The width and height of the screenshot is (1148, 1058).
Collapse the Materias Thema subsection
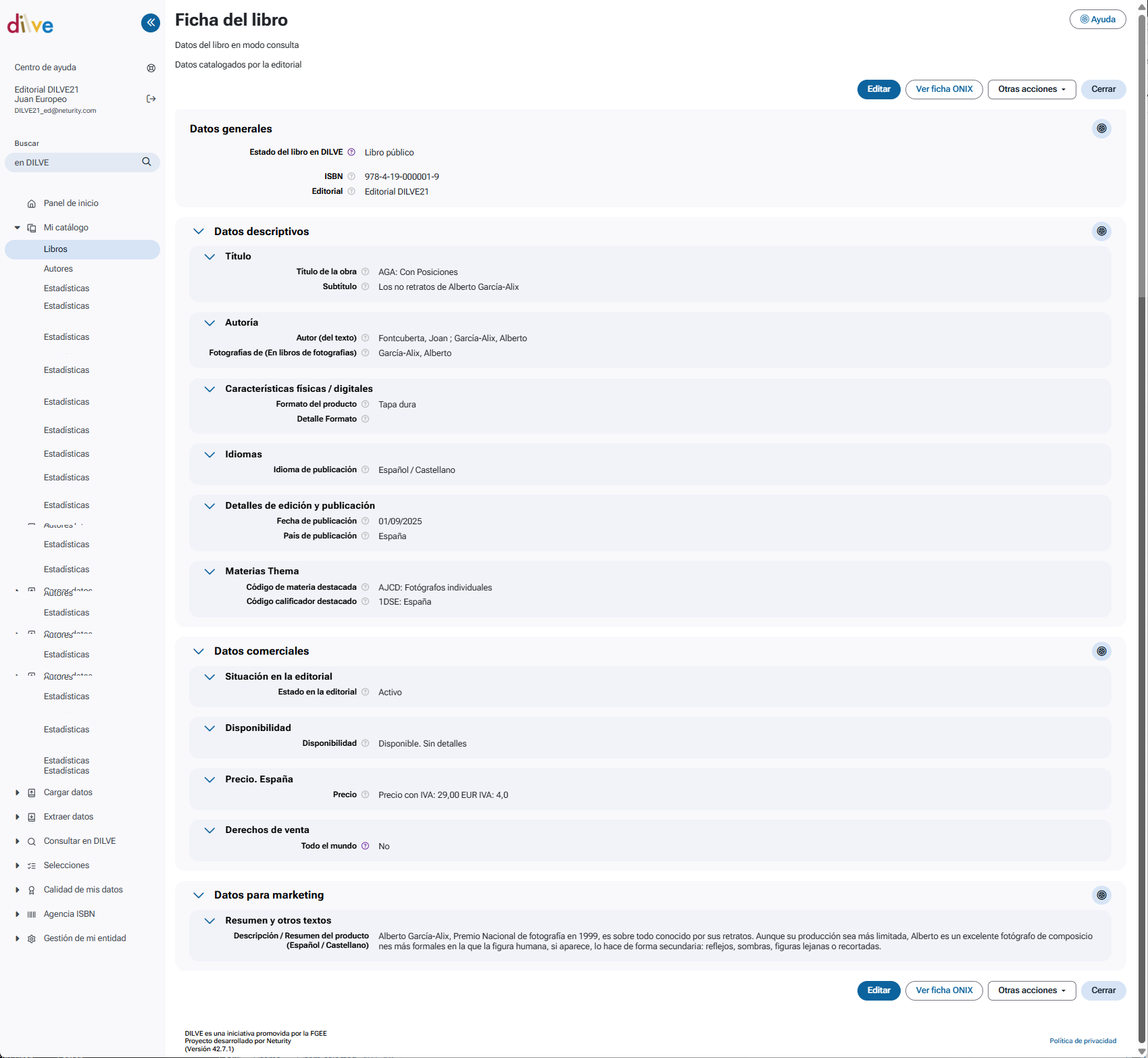[209, 572]
